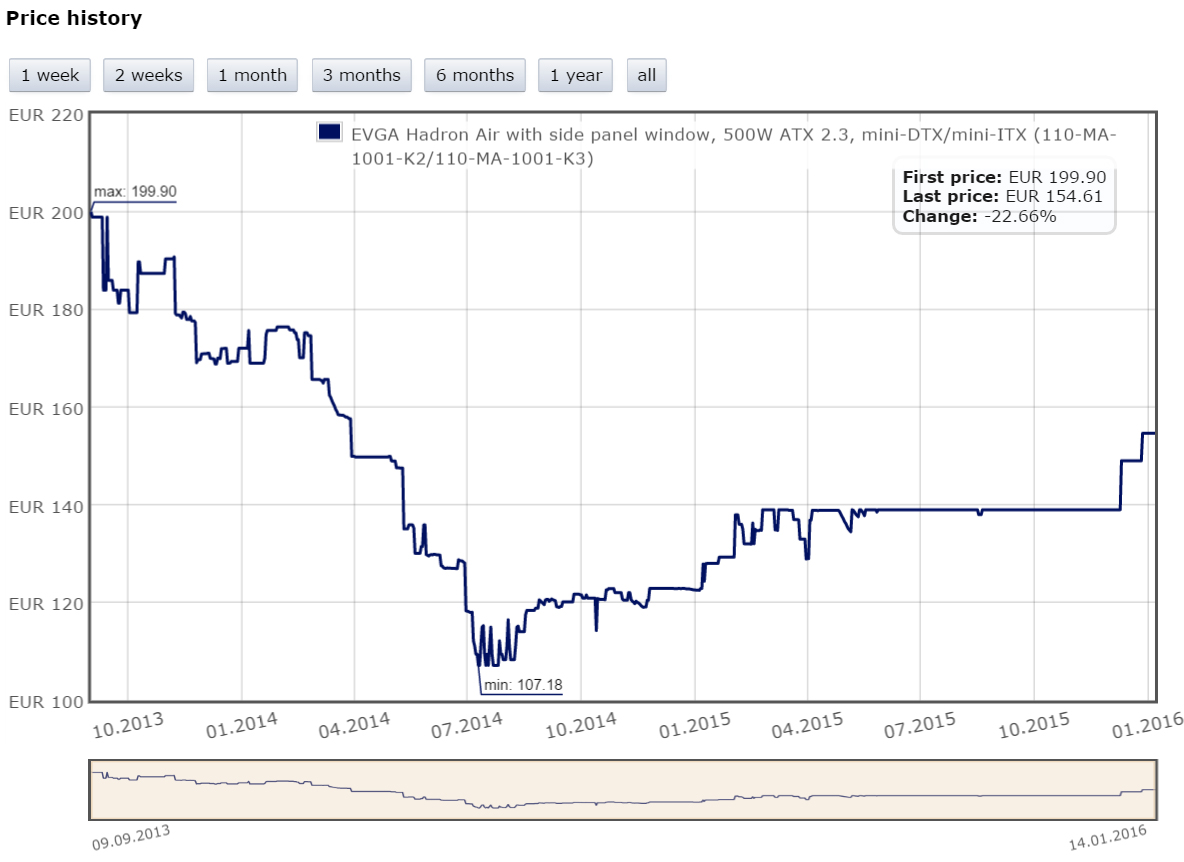Viewport: 1184px width, 862px height.
Task: Click the EUR 160 y-axis label
Action: pos(45,408)
